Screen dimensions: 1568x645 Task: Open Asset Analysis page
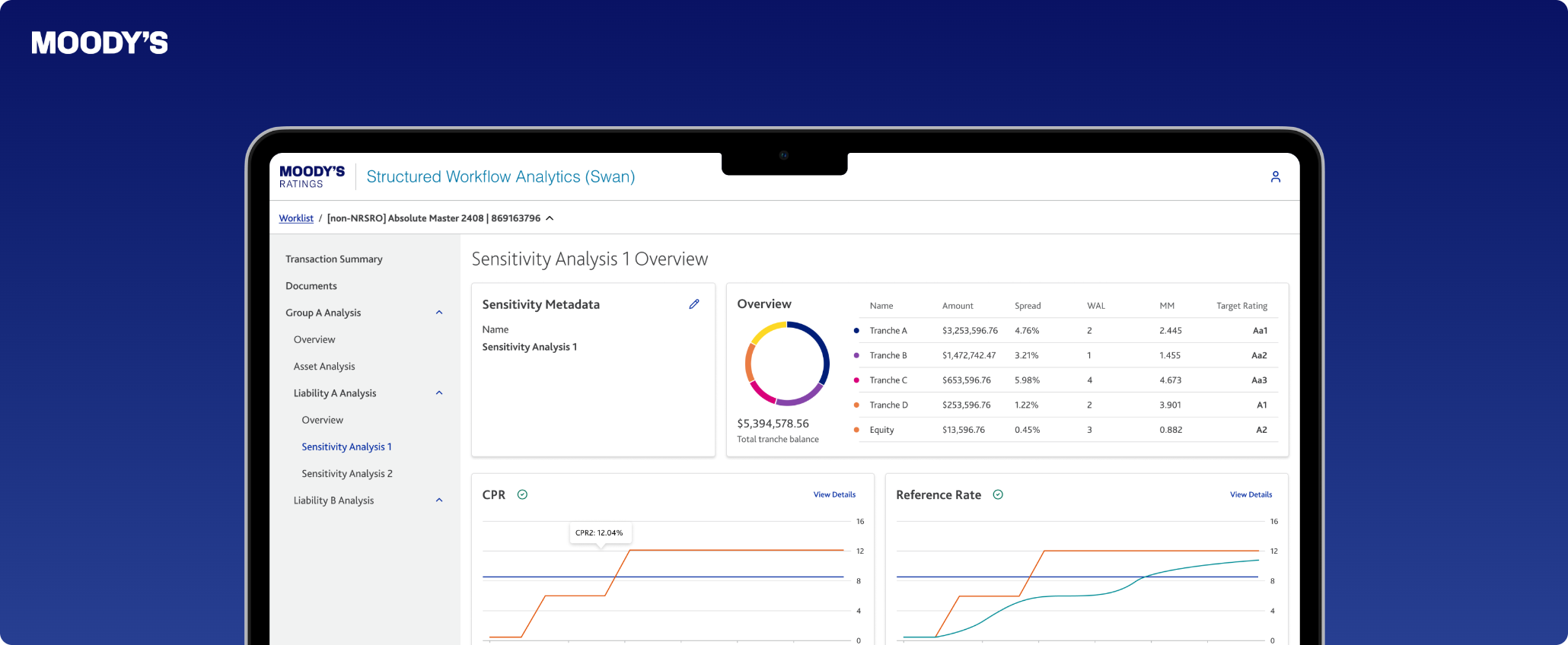click(x=324, y=367)
